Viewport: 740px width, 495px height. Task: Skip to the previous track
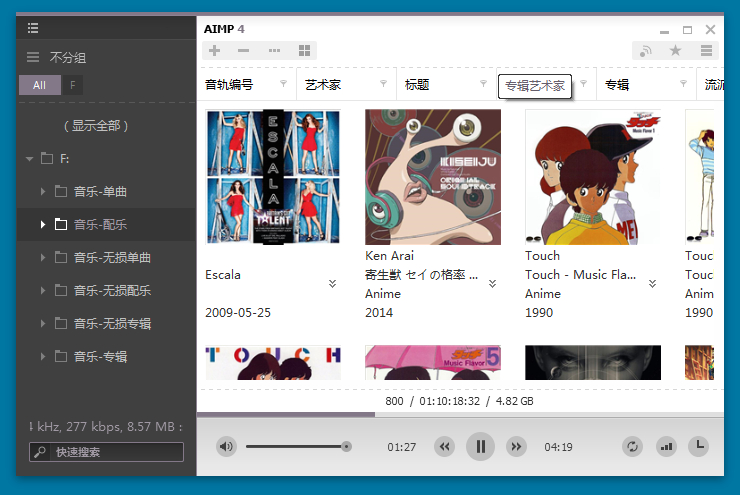tap(445, 446)
